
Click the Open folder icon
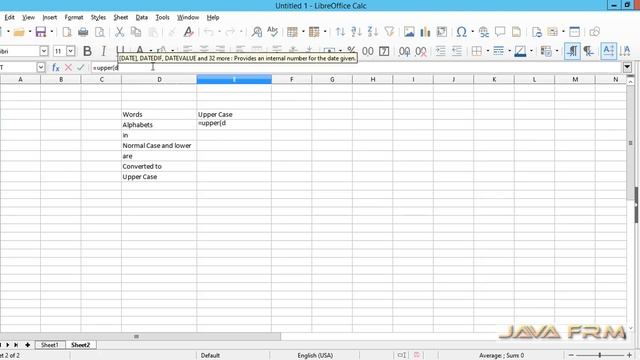(x=19, y=32)
